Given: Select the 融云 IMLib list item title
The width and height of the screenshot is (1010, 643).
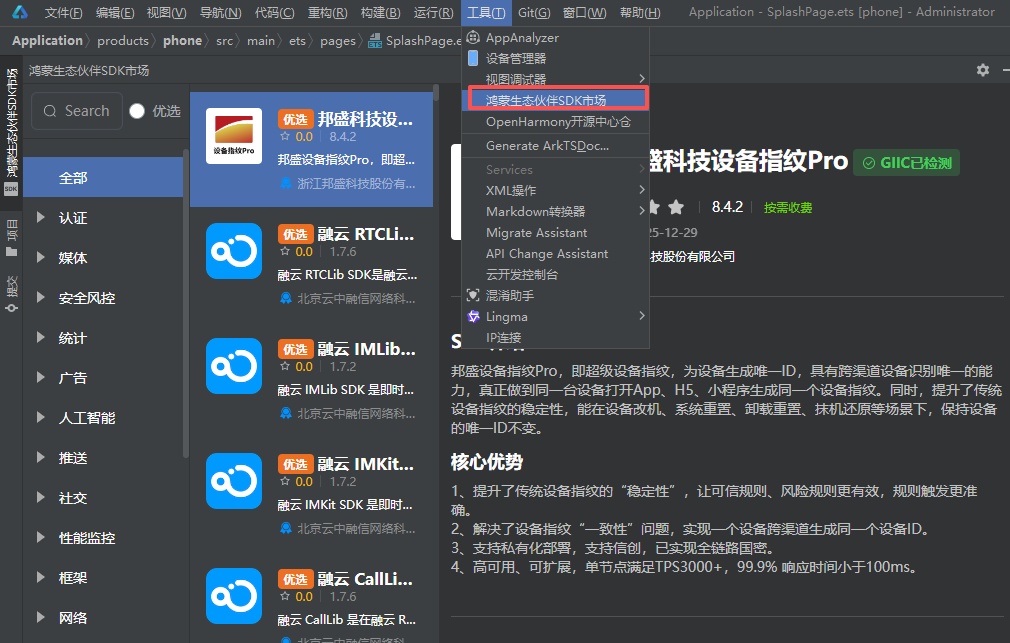Looking at the screenshot, I should [366, 349].
